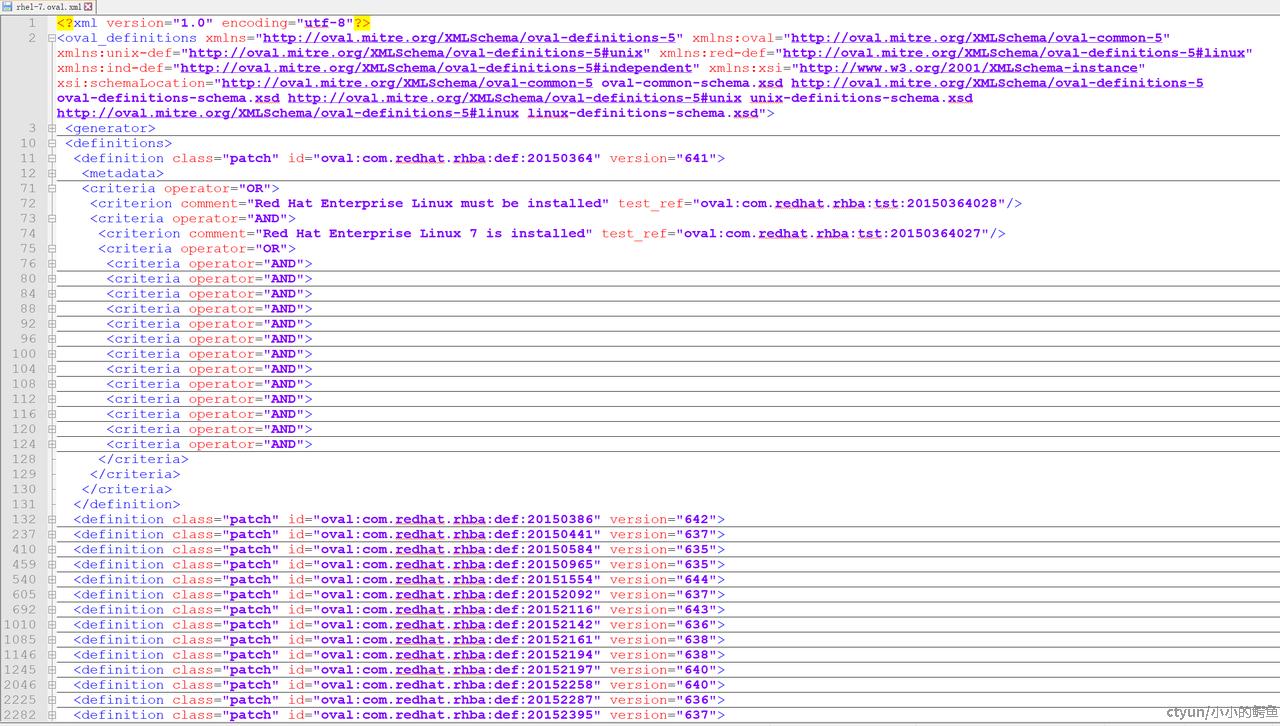The width and height of the screenshot is (1280, 726).
Task: Expand the criteria AND fold on line 100
Action: click(x=52, y=354)
